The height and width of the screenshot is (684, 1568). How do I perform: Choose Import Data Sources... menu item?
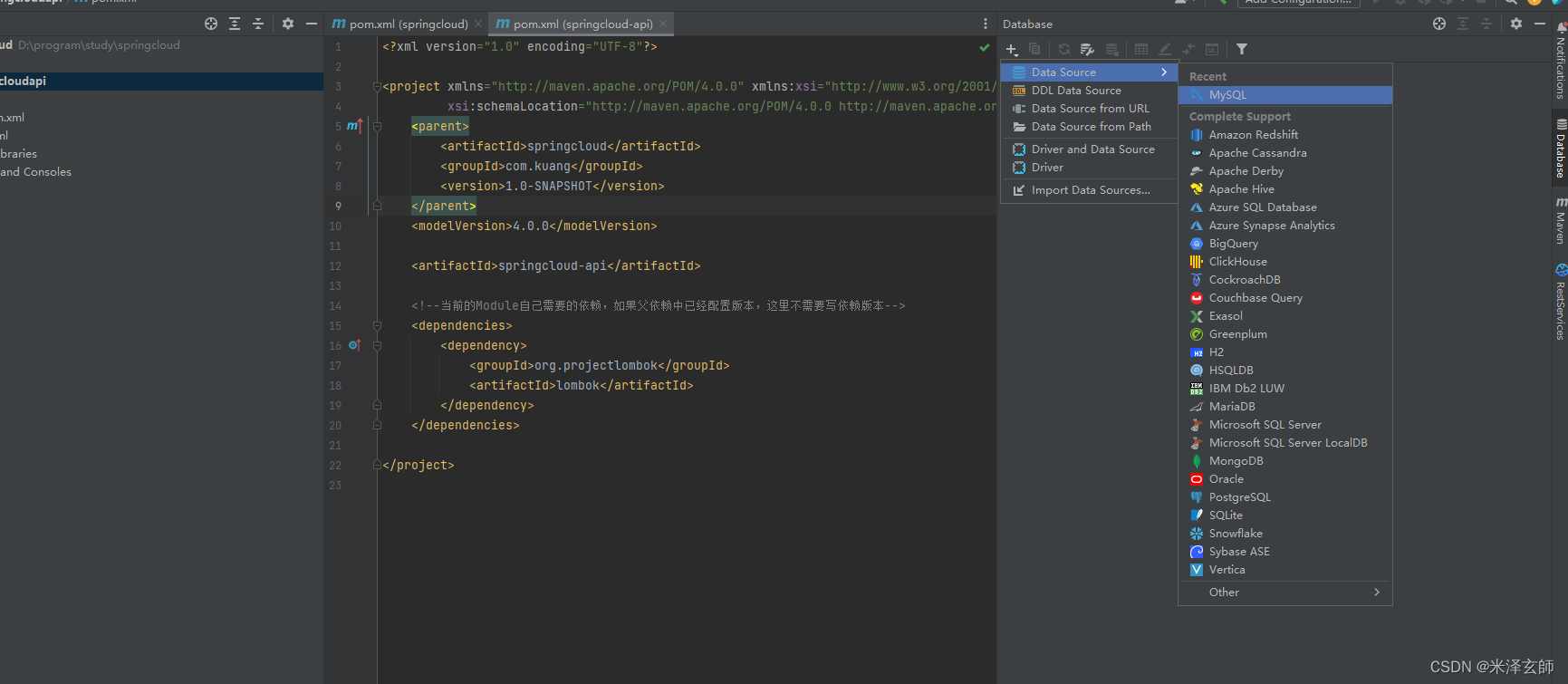(x=1089, y=190)
